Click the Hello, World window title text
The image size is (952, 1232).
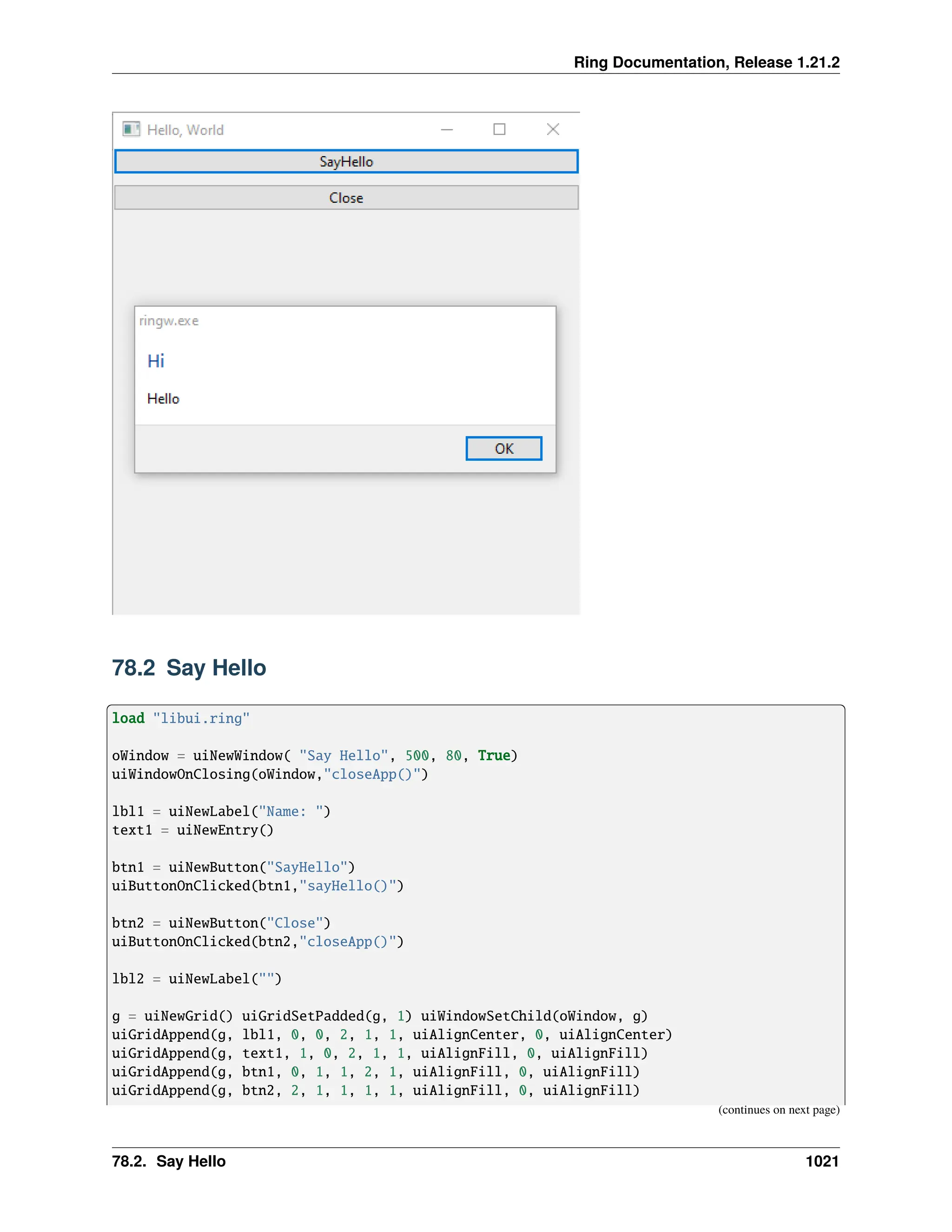point(185,130)
